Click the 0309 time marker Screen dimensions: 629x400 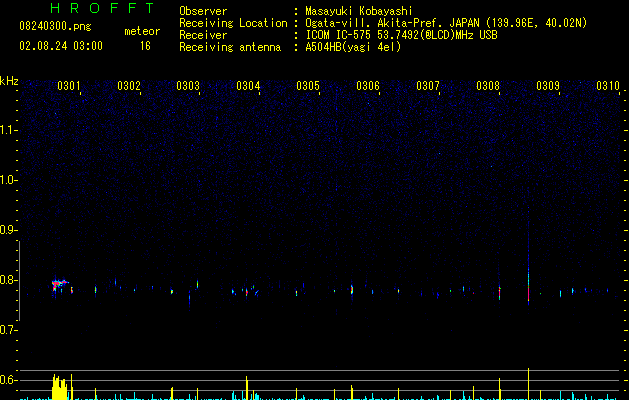click(x=548, y=86)
